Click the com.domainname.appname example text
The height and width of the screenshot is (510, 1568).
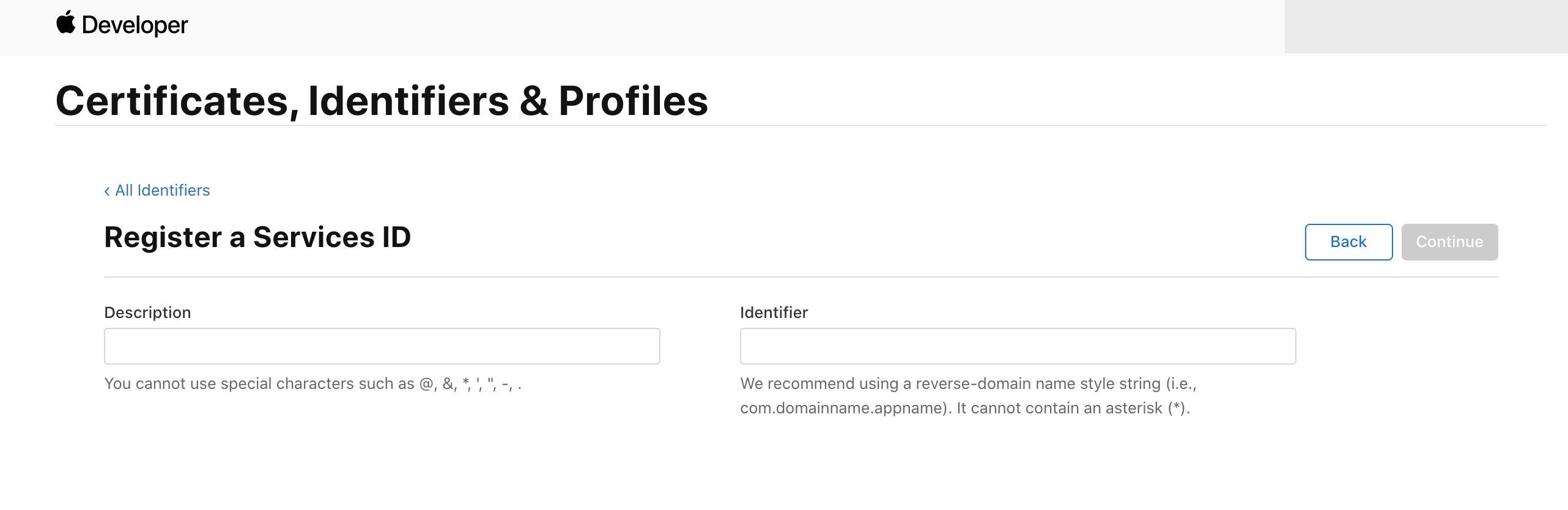(x=844, y=408)
